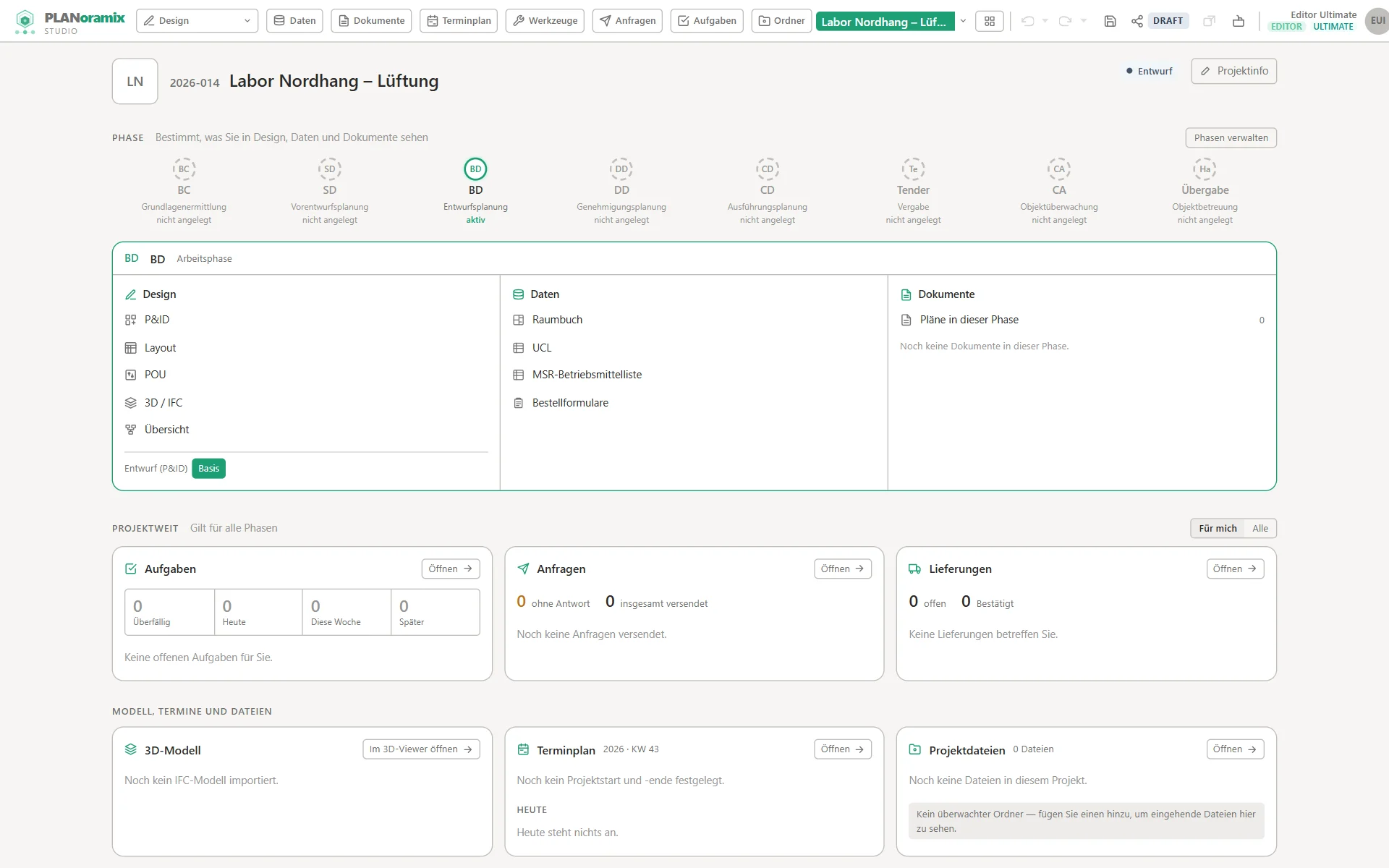The image size is (1389, 868).
Task: Expand the project selector chevron
Action: pyautogui.click(x=963, y=21)
